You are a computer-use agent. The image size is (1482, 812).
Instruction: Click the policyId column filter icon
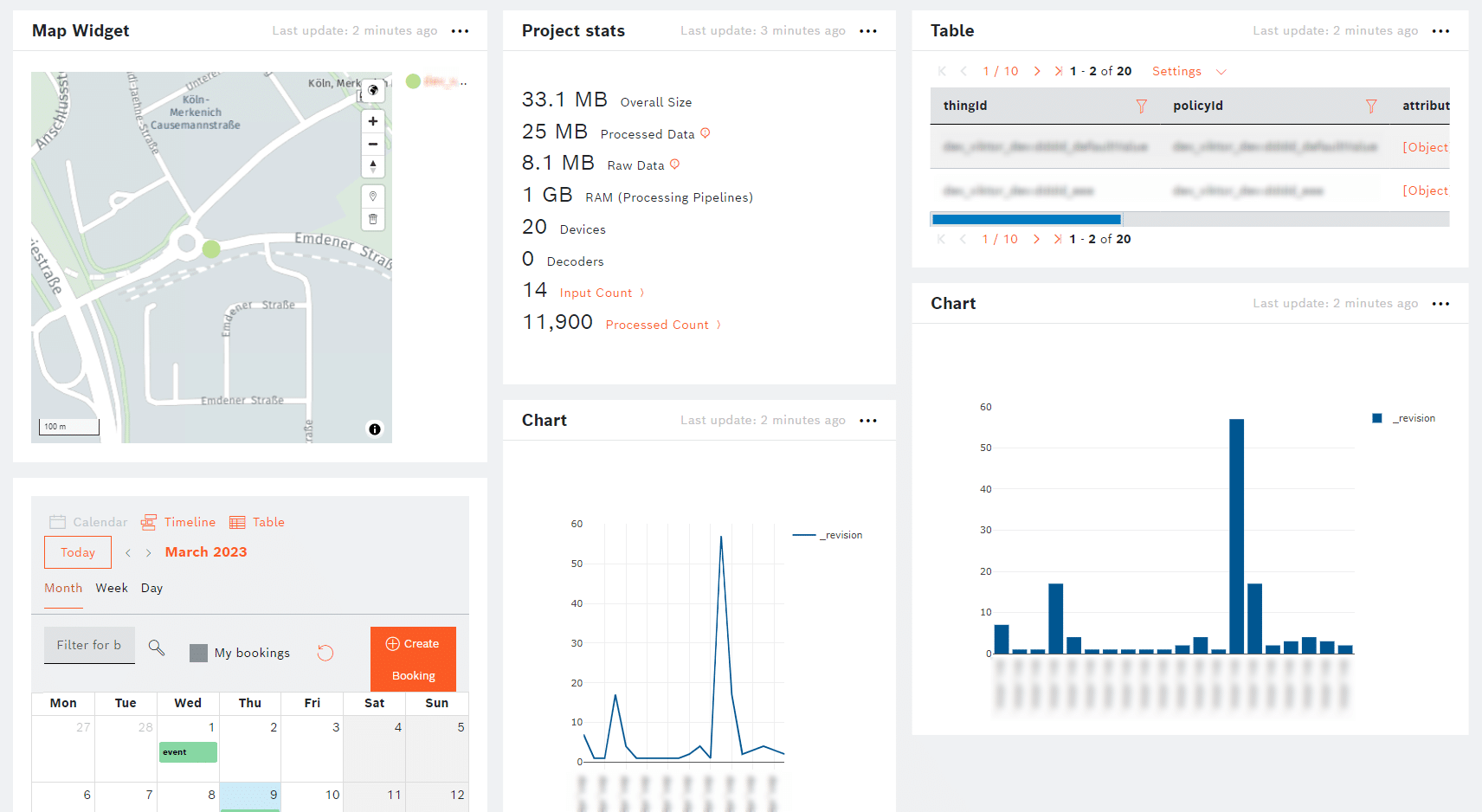click(x=1370, y=106)
